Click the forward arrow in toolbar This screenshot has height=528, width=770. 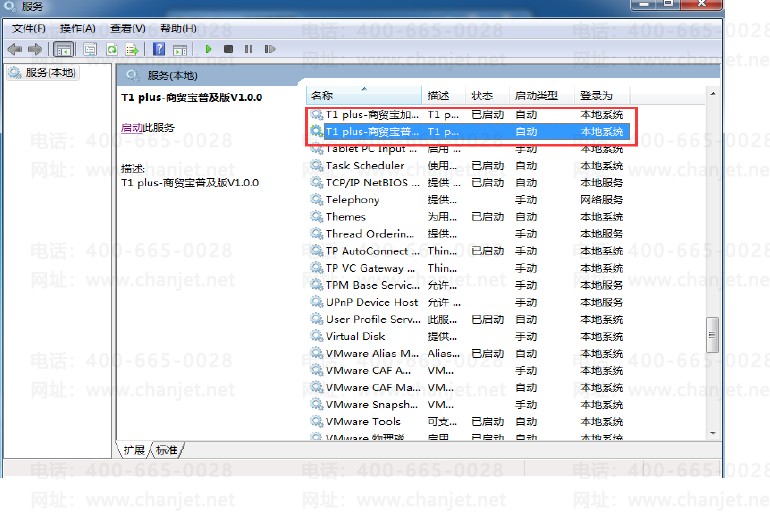pos(35,49)
